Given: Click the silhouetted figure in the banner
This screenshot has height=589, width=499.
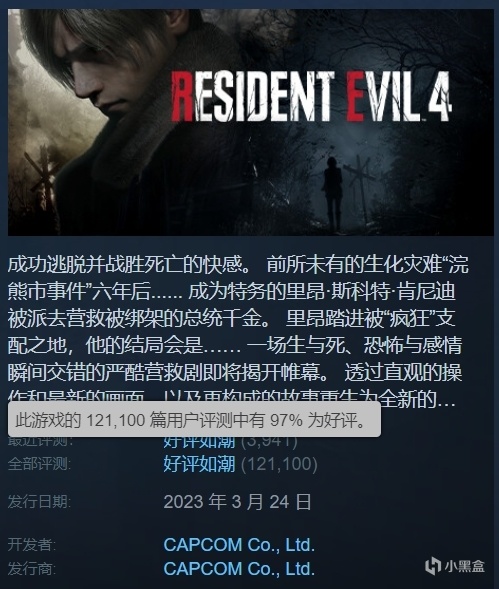Looking at the screenshot, I should (333, 193).
